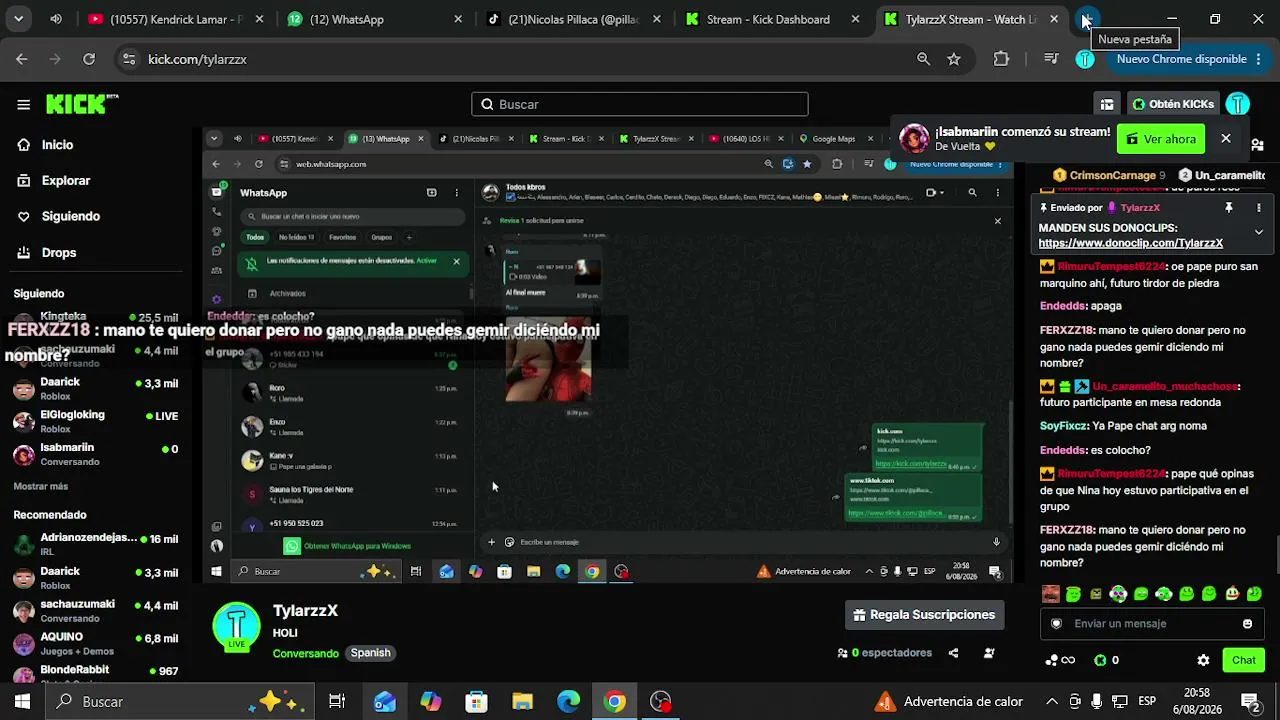Switch to the Nicolas Pillaca TikTok tab
1280x720 pixels.
click(574, 19)
